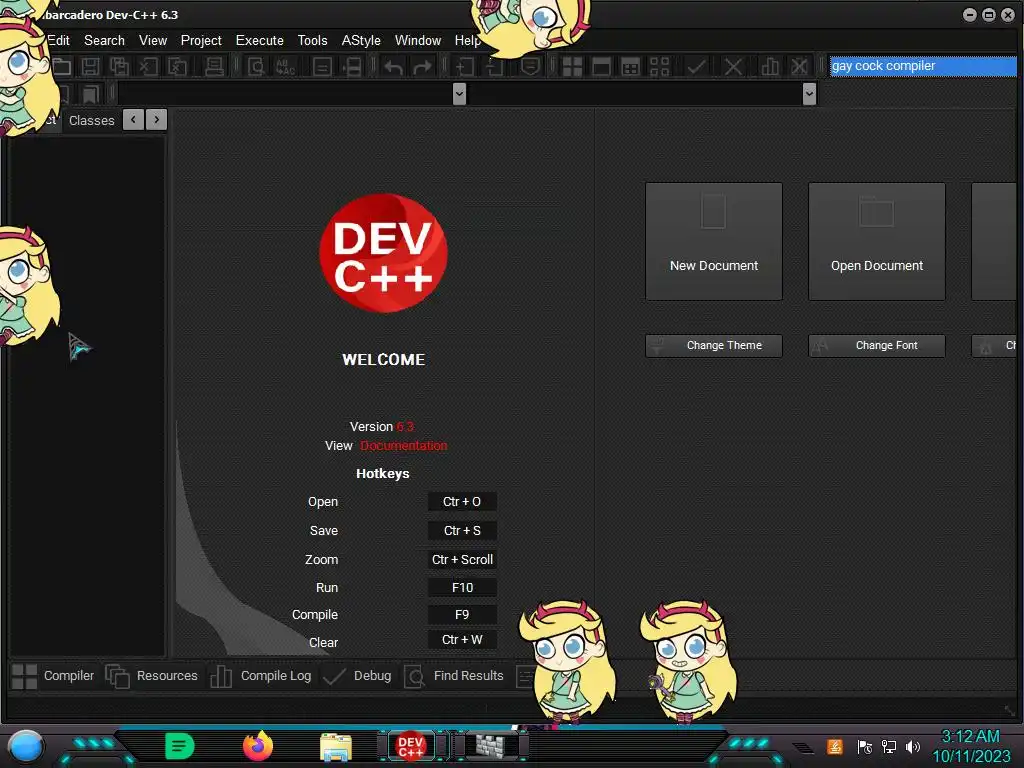The image size is (1024, 768).
Task: Switch to the Compile Log bottom tab
Action: coord(261,676)
